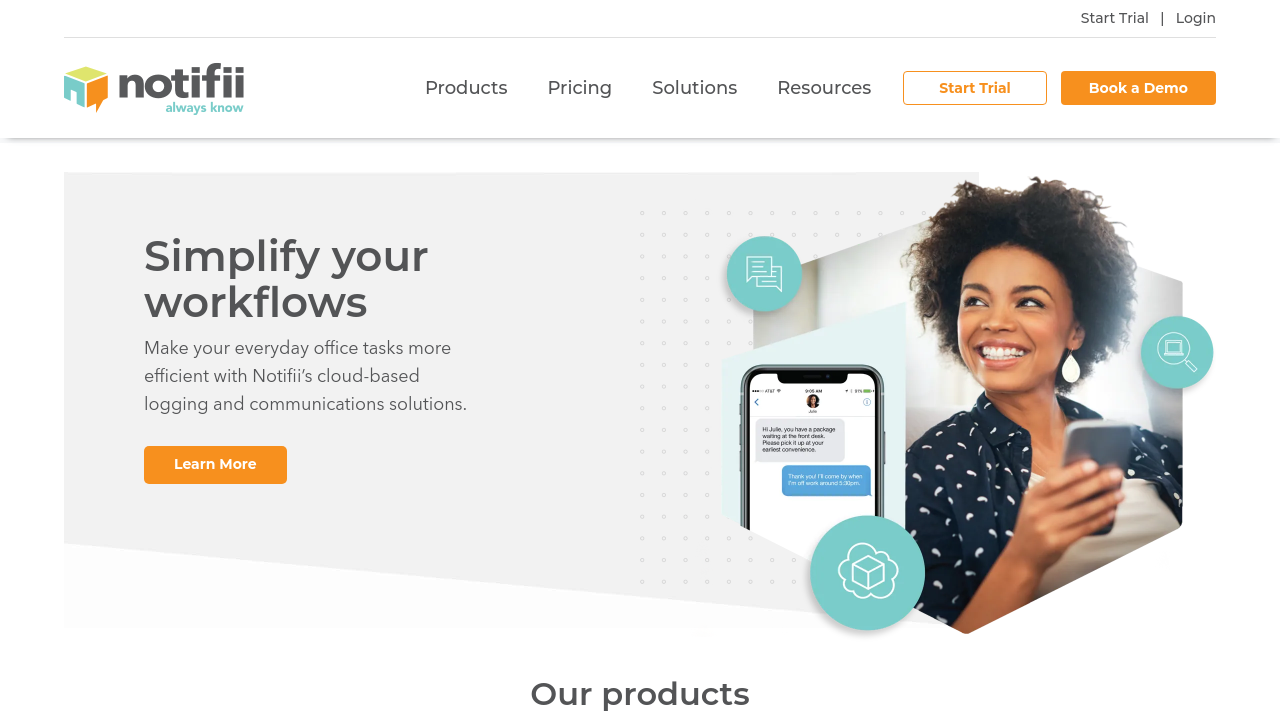Click the back arrow in phone mockup

(757, 402)
